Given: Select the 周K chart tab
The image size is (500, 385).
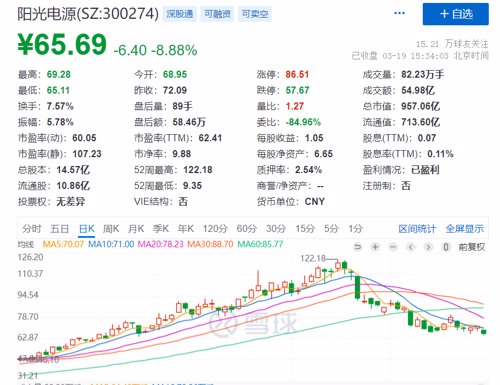Looking at the screenshot, I should tap(111, 229).
